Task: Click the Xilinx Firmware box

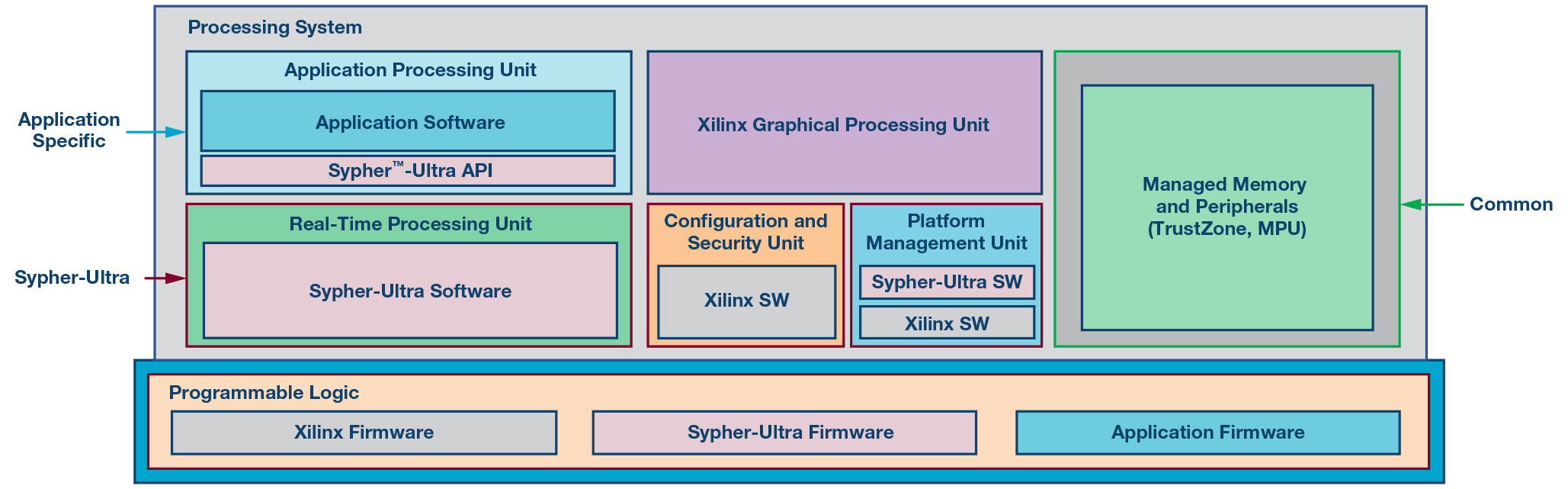Action: [364, 433]
